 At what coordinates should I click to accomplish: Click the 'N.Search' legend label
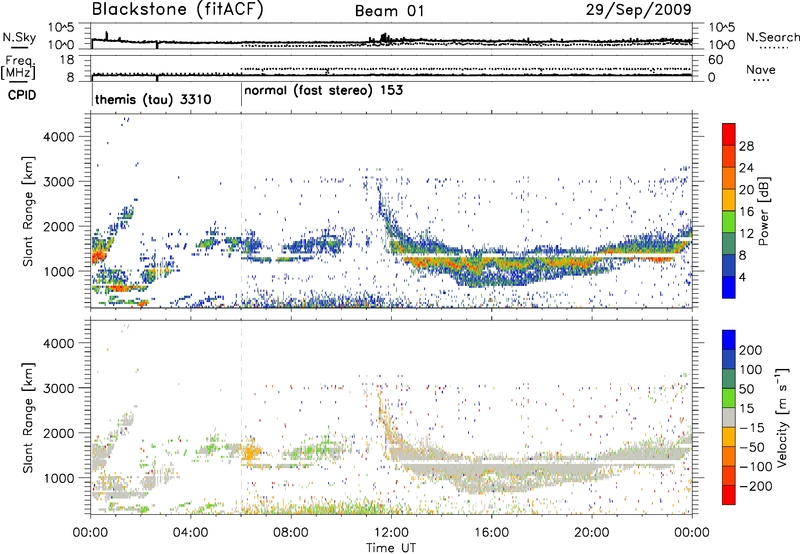tap(772, 37)
